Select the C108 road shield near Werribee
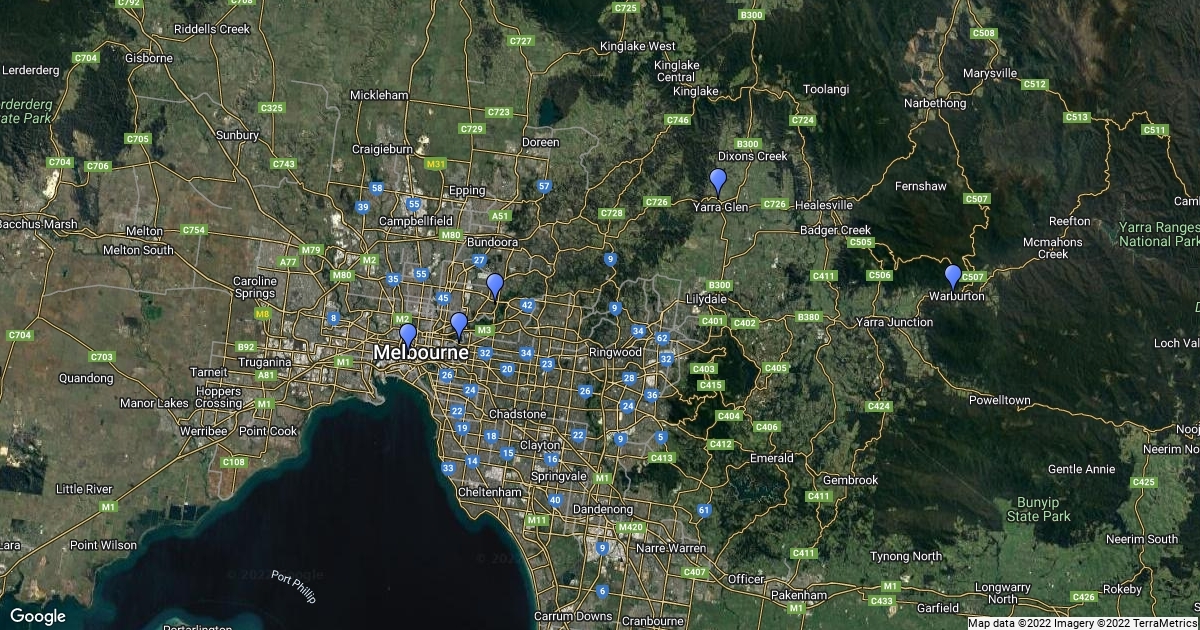Image resolution: width=1200 pixels, height=630 pixels. tap(233, 462)
